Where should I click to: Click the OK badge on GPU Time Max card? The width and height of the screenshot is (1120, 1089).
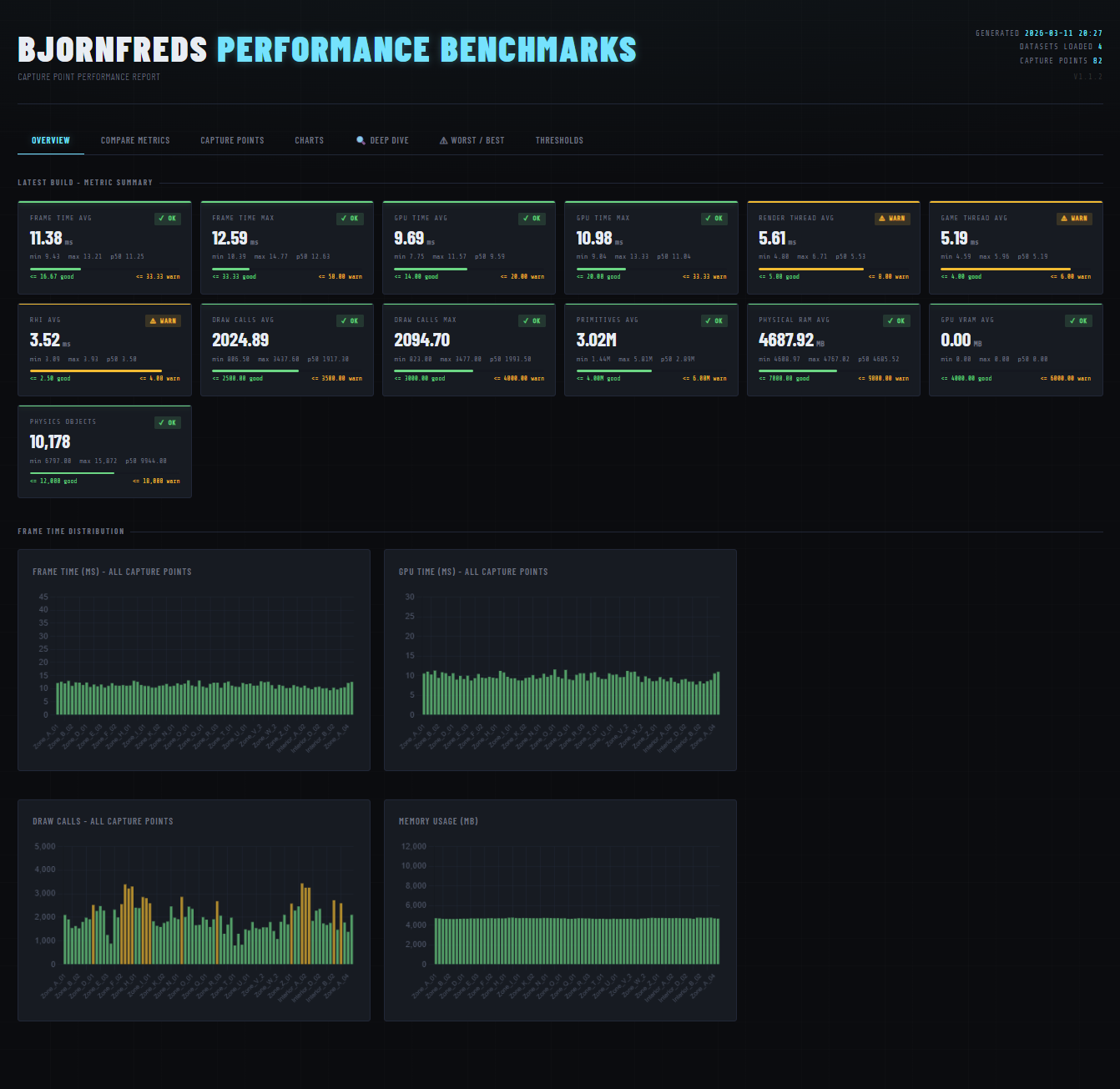[x=714, y=218]
